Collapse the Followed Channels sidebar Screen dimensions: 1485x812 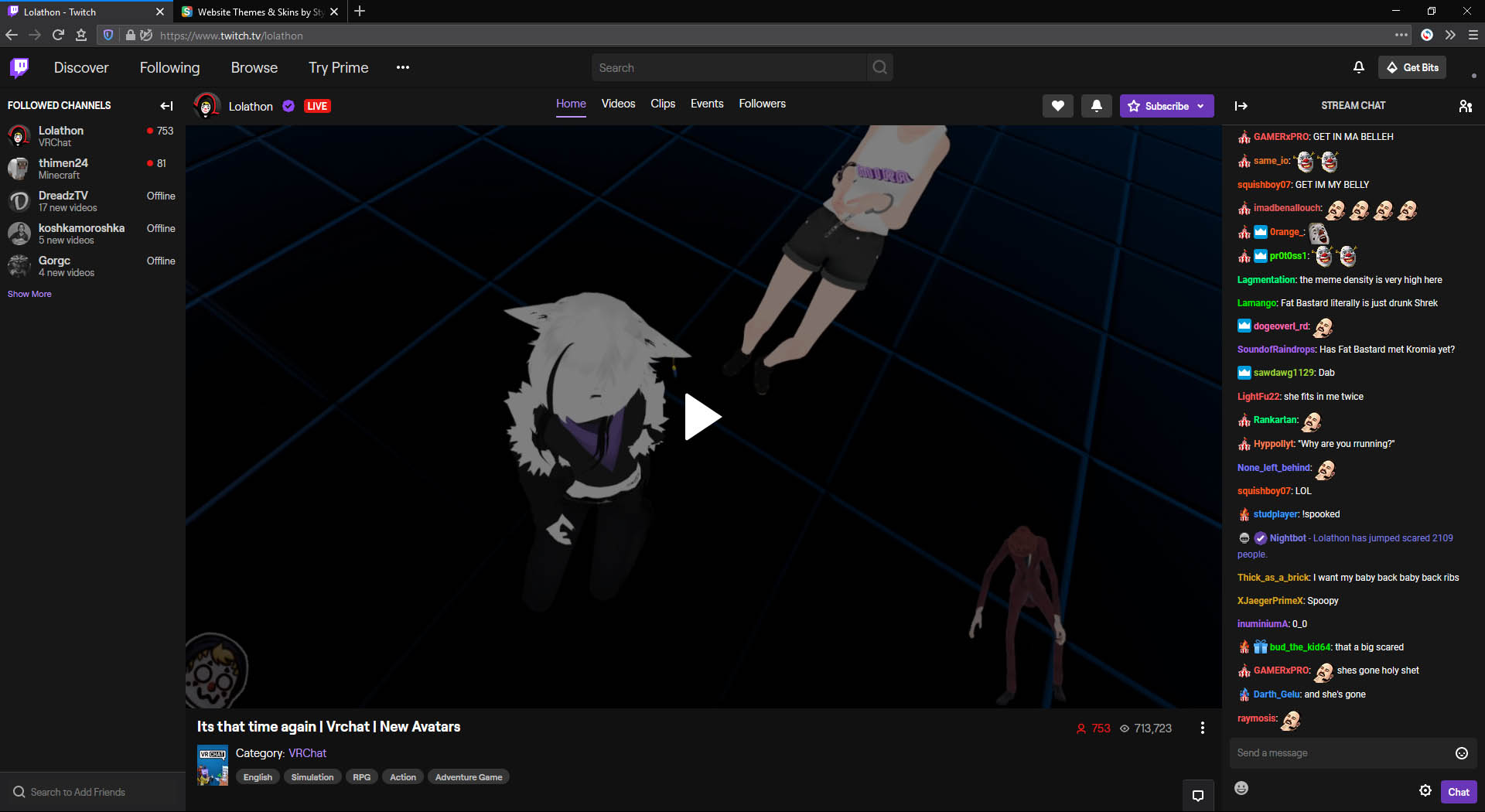[x=166, y=106]
